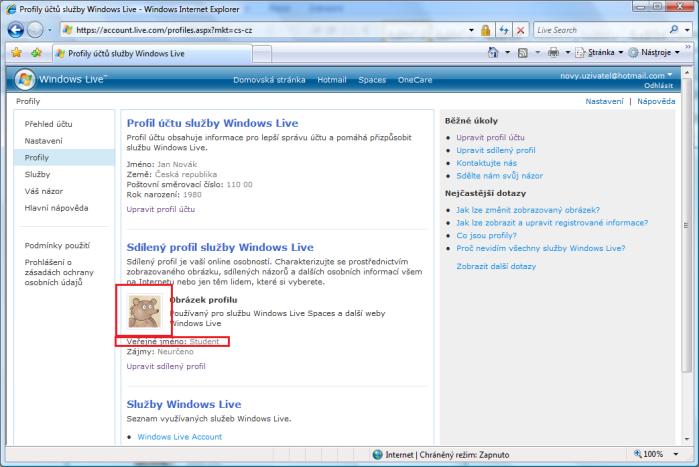This screenshot has height=467, width=699.
Task: Open Nastavení link at top right
Action: pyautogui.click(x=604, y=101)
